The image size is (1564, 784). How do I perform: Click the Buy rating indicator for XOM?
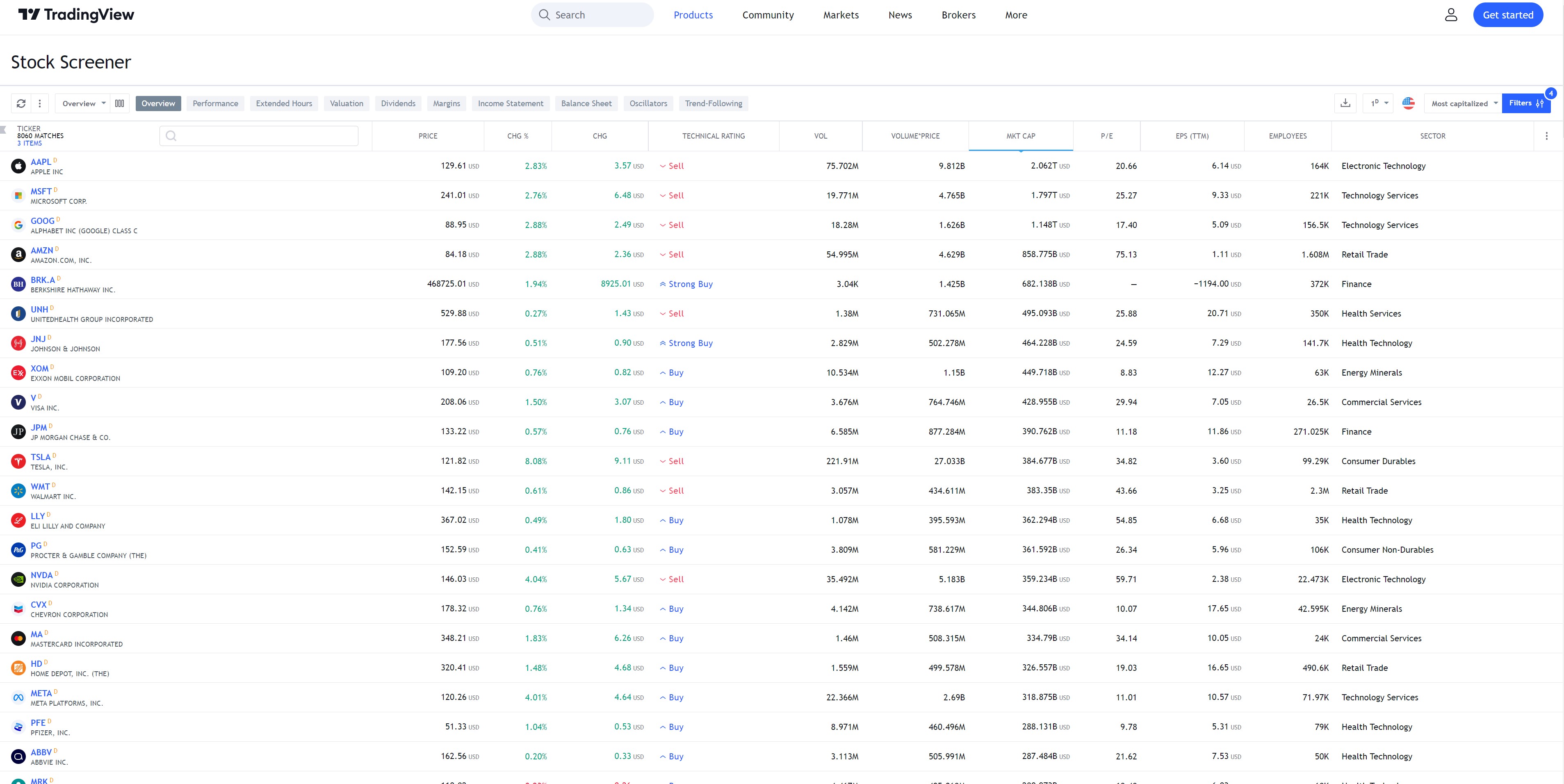[670, 372]
